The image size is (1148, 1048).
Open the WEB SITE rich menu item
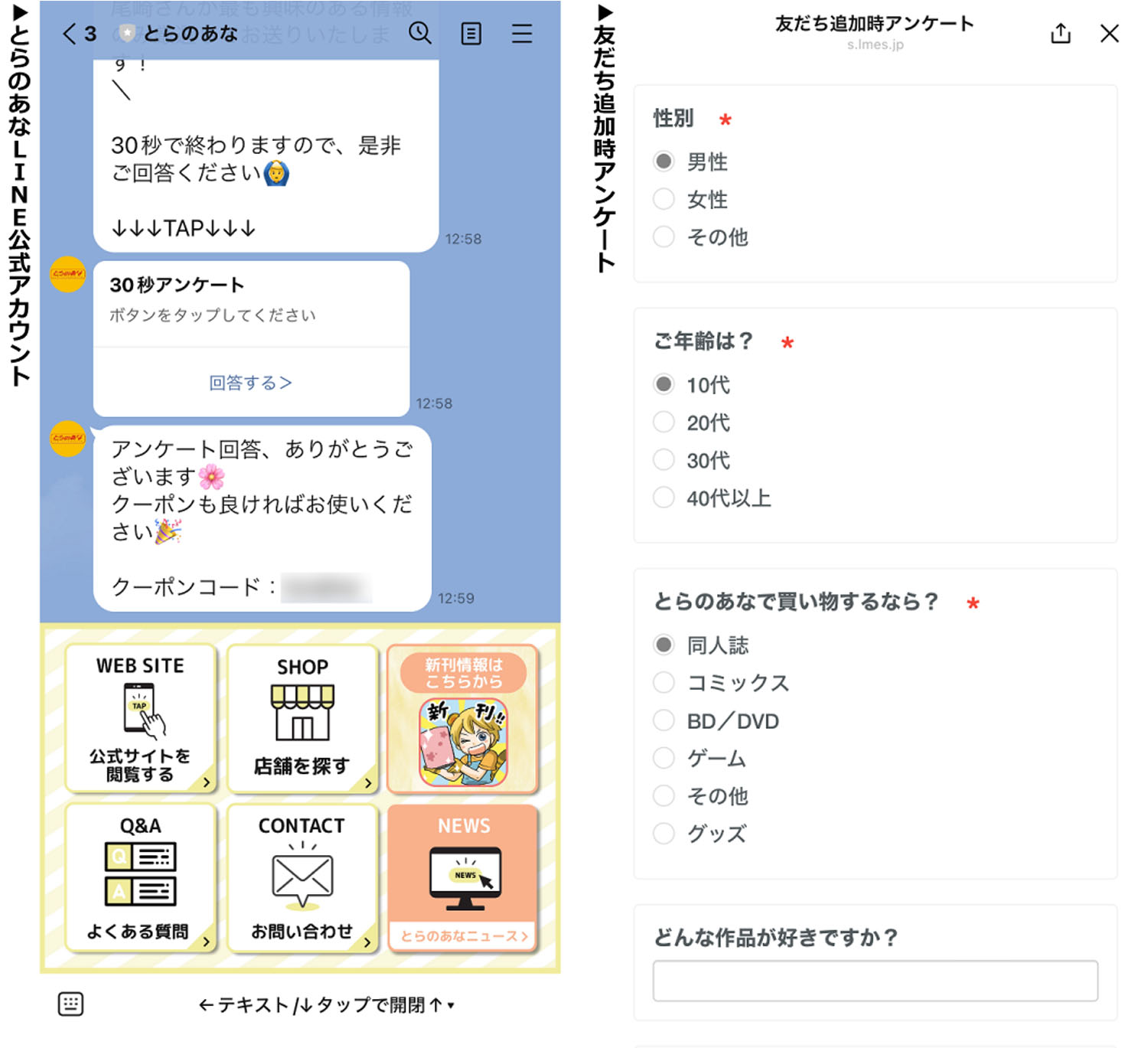tap(139, 718)
